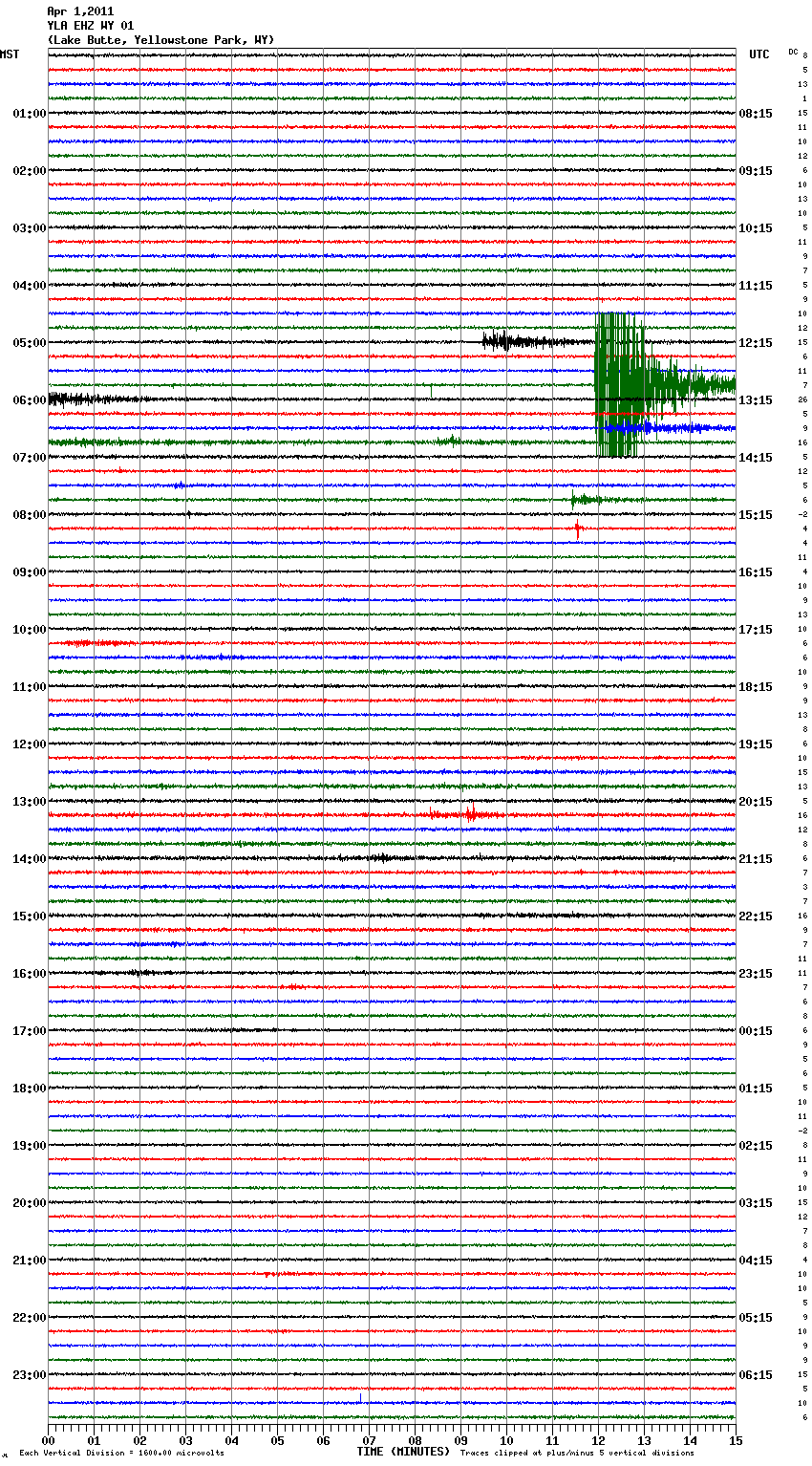Screen dimensions: 812x1466
Task: Click the "MST" time zone label
Action: click(10, 54)
